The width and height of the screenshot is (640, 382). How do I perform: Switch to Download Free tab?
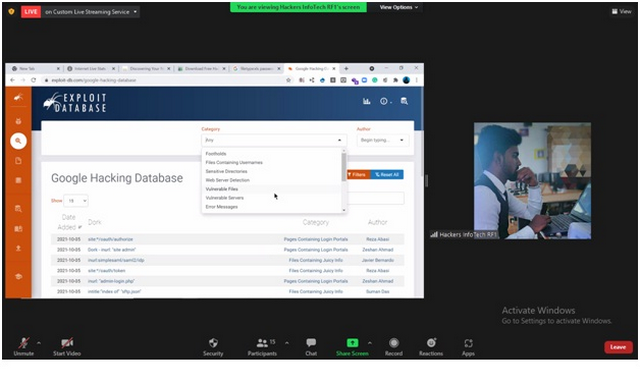tap(201, 69)
